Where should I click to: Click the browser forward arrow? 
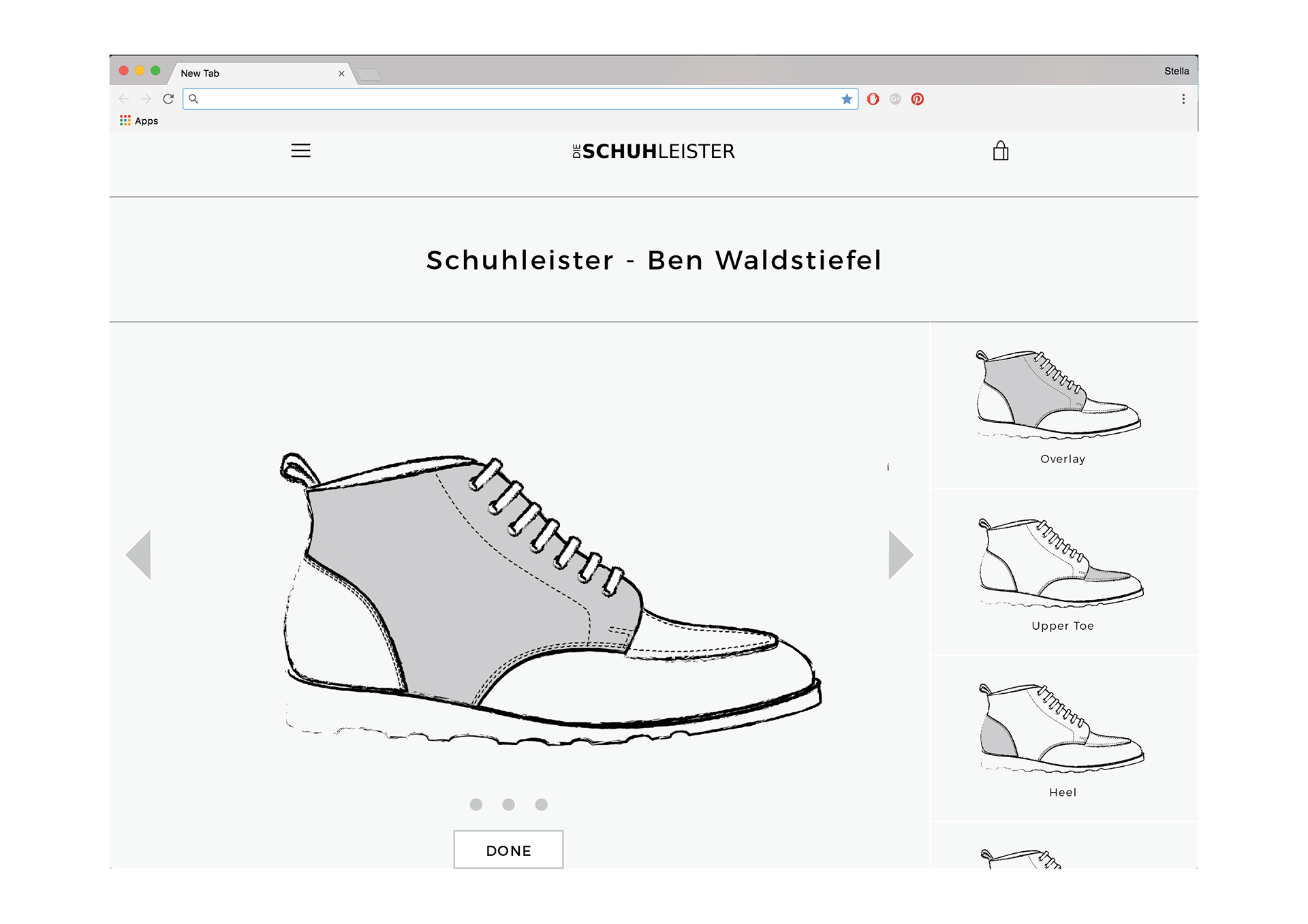pos(146,99)
